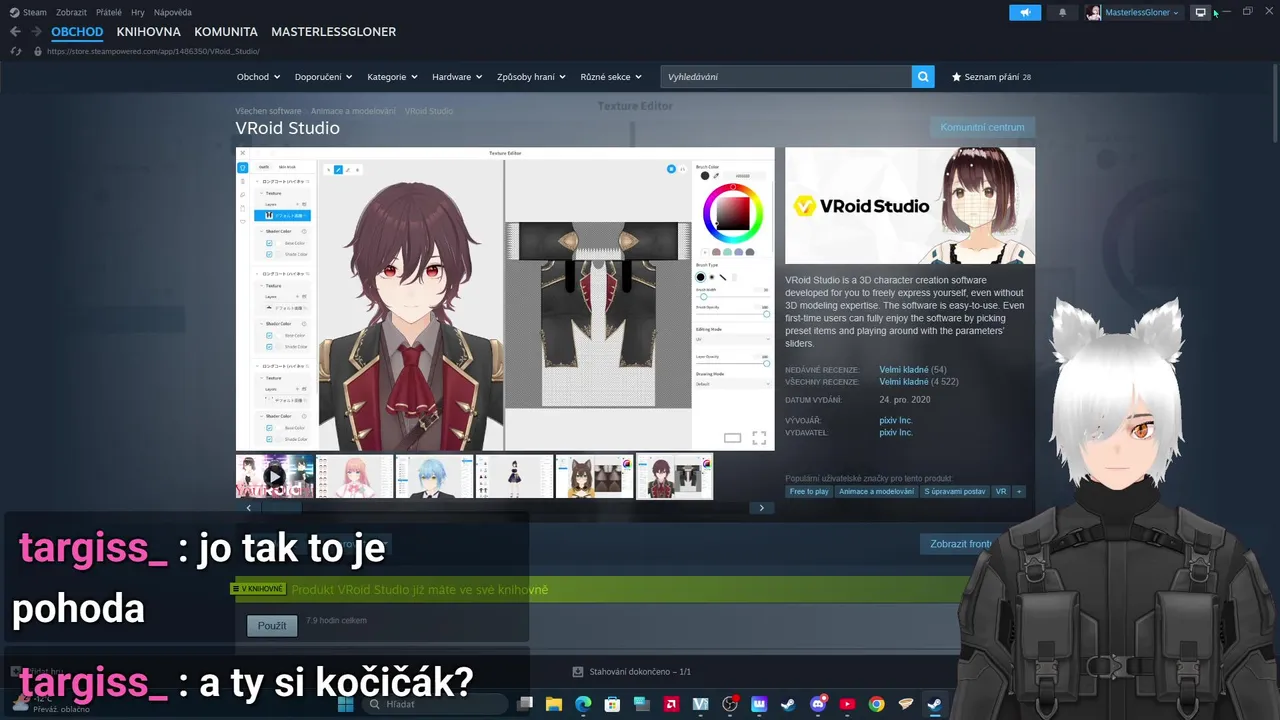The width and height of the screenshot is (1280, 720).
Task: Switch to the KOMUNITA tab
Action: coord(226,32)
